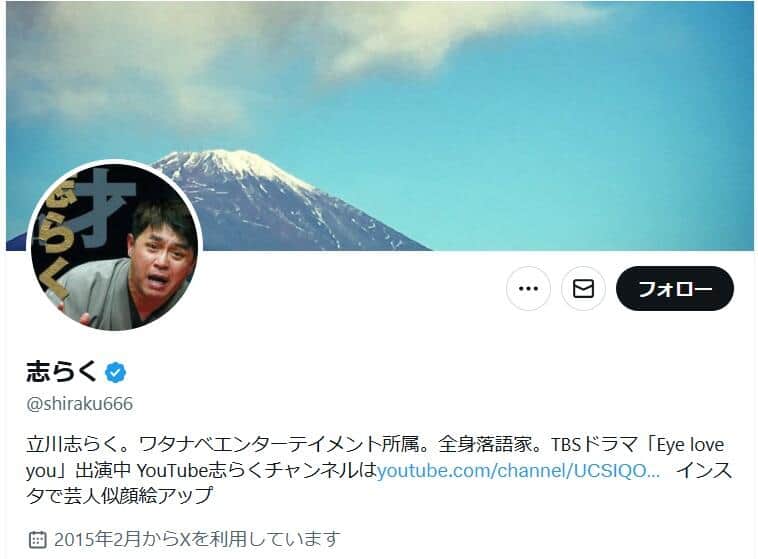Open the three-dot more options menu
This screenshot has width=758, height=559.
528,288
